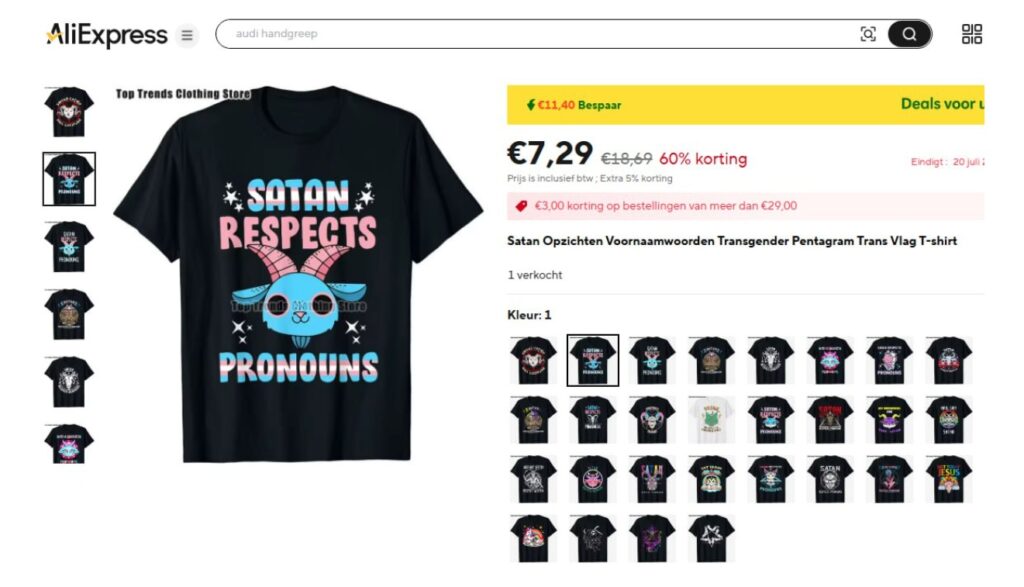Click the AliExpress logo
The image size is (1024, 587).
(106, 35)
